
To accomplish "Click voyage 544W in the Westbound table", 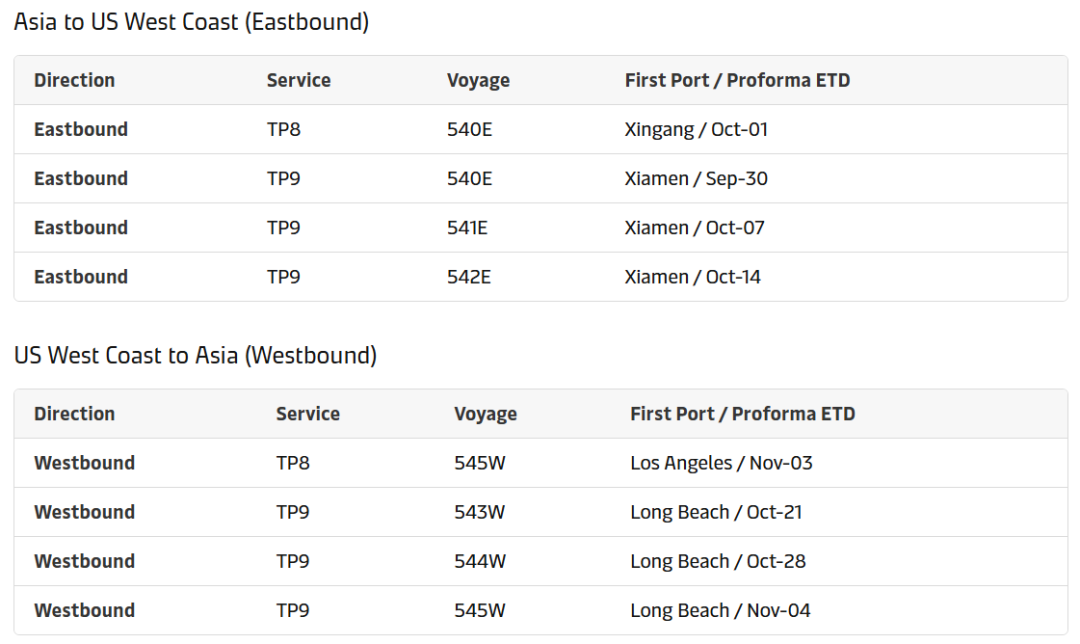I will pyautogui.click(x=480, y=561).
